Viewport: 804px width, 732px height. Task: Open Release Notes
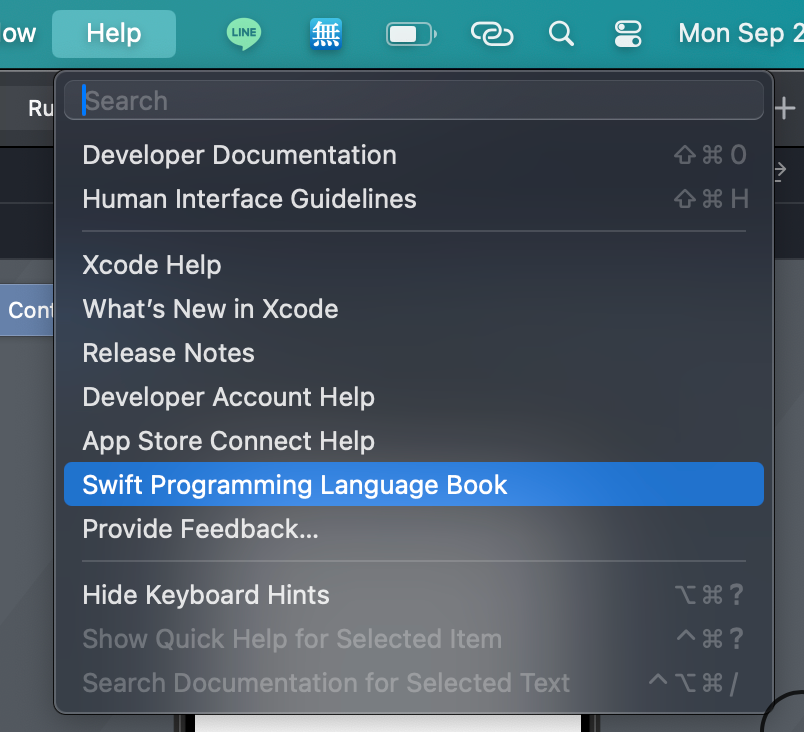(x=168, y=353)
